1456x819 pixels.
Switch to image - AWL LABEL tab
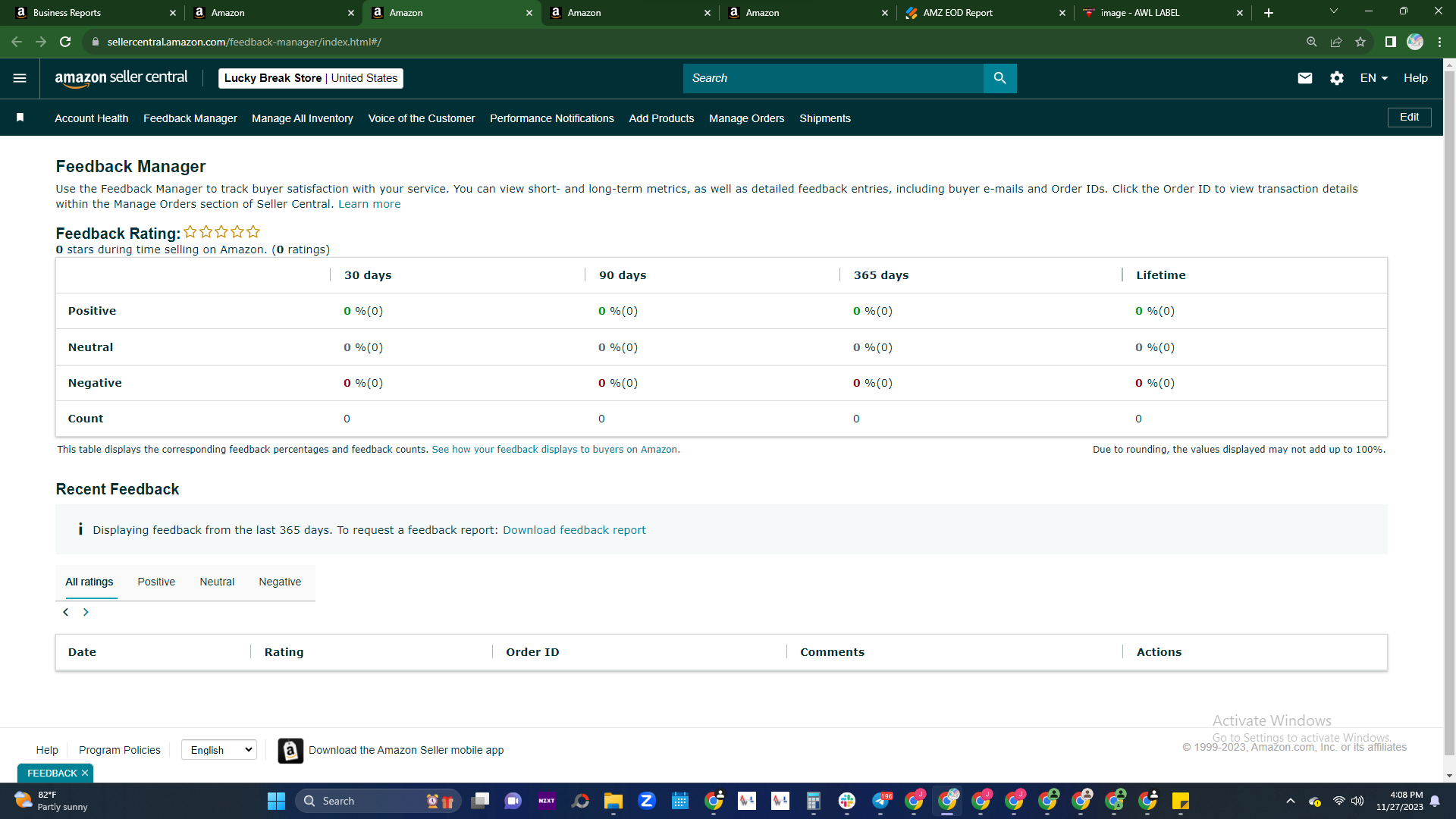point(1163,13)
